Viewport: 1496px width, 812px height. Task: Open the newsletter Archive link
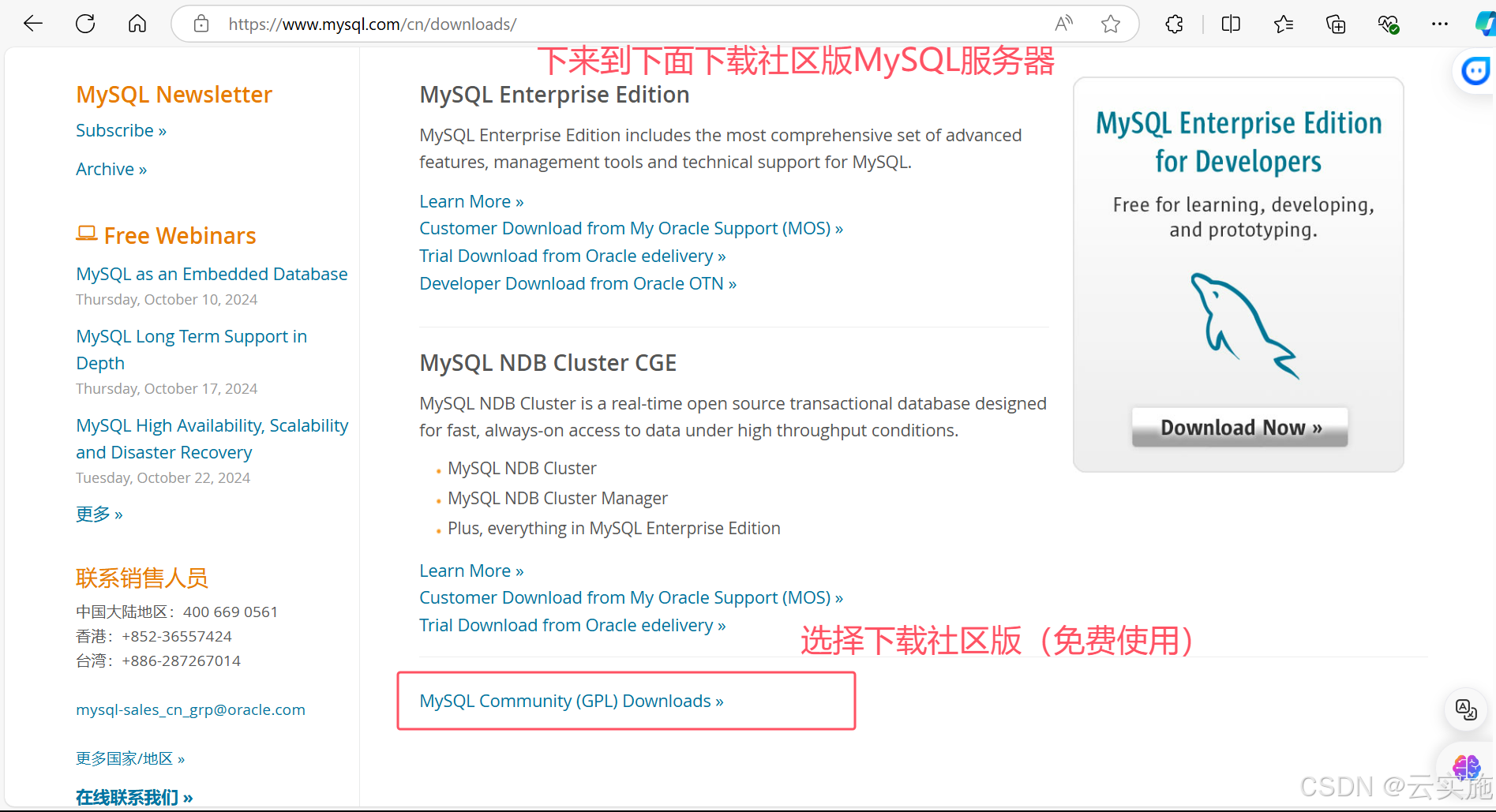111,169
